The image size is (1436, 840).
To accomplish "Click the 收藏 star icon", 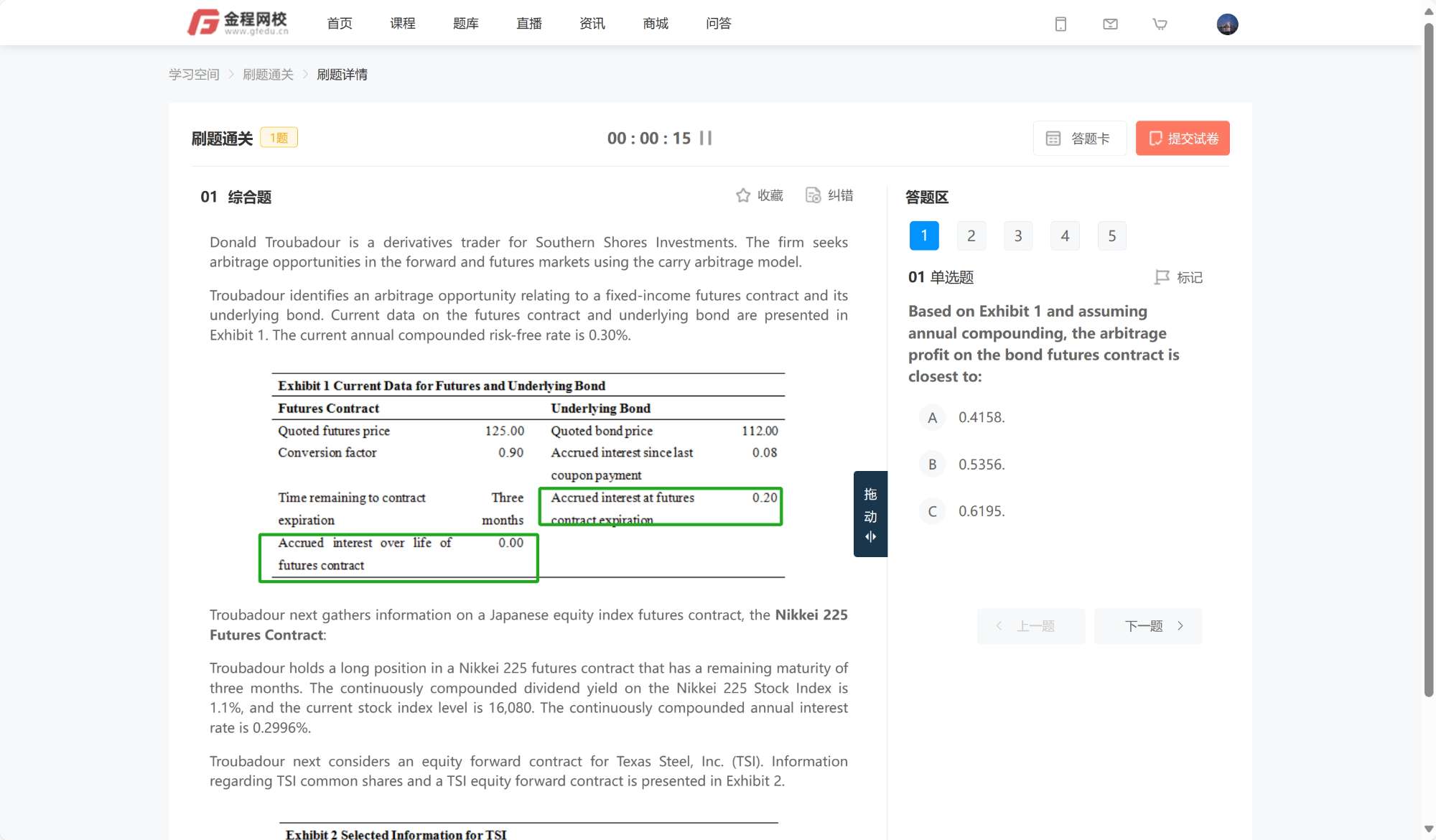I will coord(743,195).
